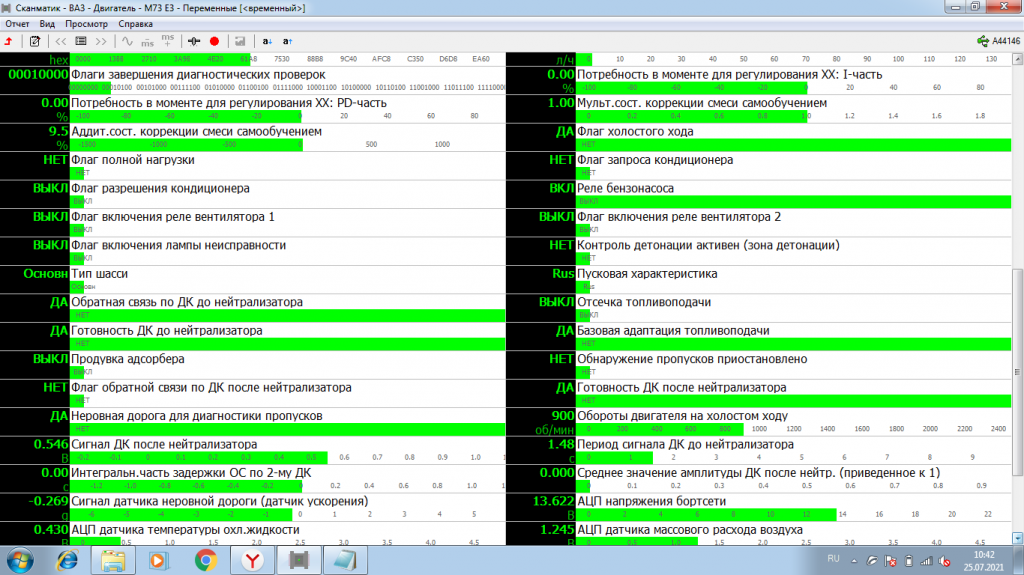This screenshot has height=575, width=1024.
Task: Click the 13.622 voltage value
Action: coord(553,501)
